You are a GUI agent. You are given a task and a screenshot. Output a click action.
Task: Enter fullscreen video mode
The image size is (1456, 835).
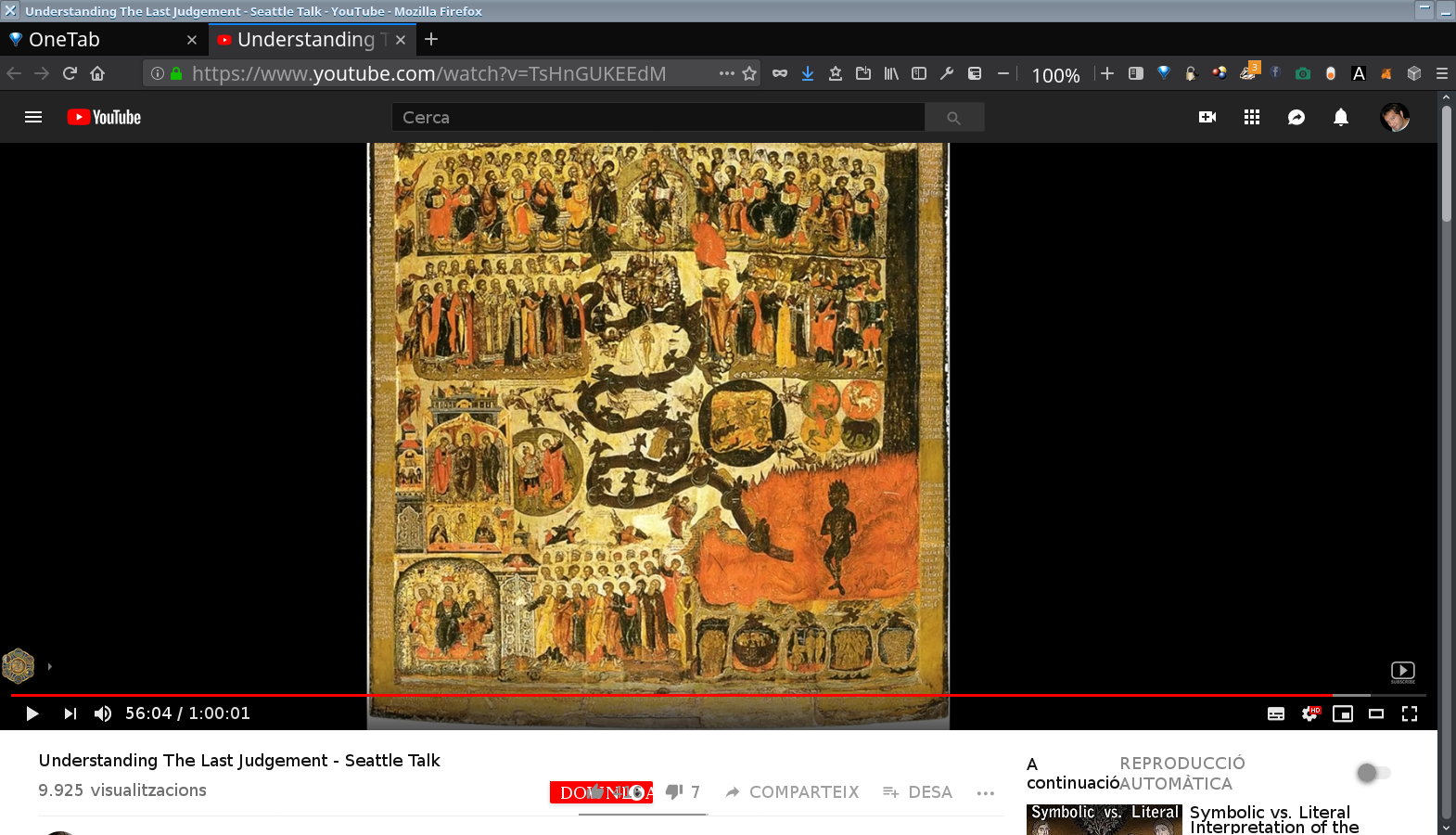1410,713
